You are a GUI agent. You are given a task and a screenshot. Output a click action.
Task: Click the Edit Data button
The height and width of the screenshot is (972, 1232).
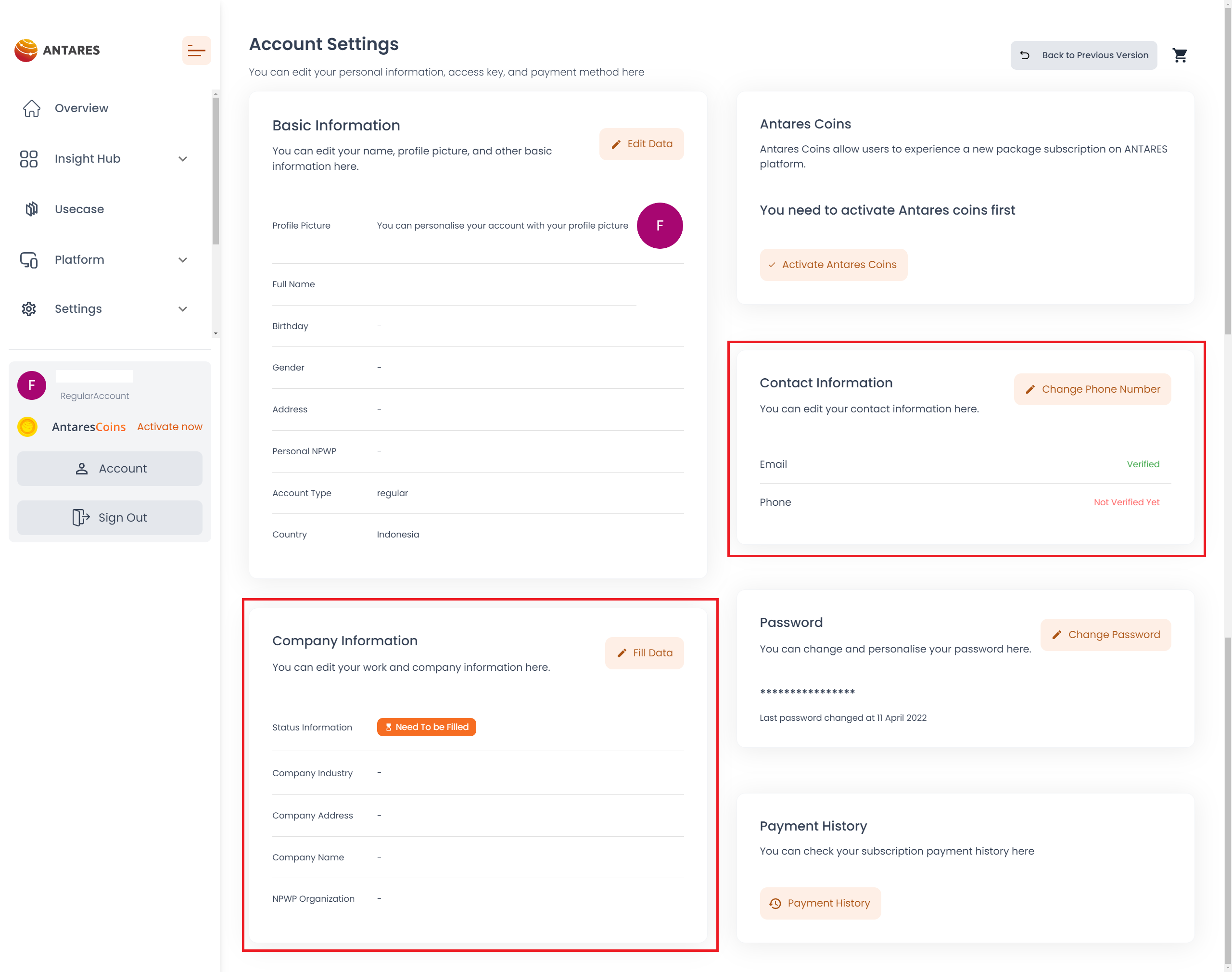[x=641, y=144]
